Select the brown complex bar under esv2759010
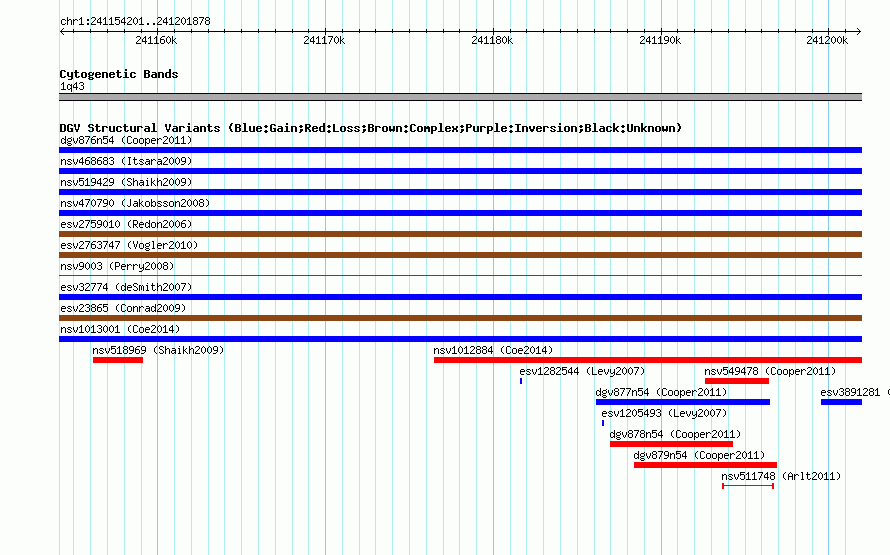 tap(460, 234)
